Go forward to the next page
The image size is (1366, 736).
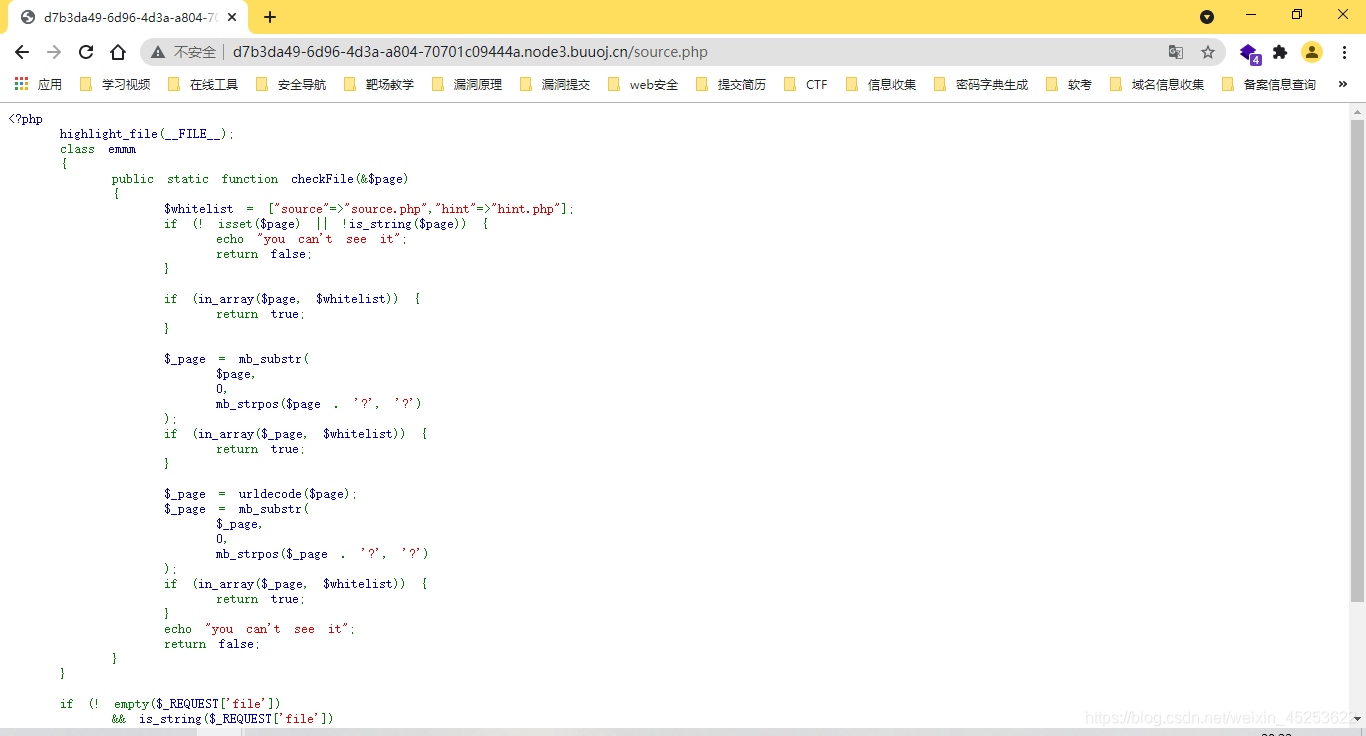54,52
